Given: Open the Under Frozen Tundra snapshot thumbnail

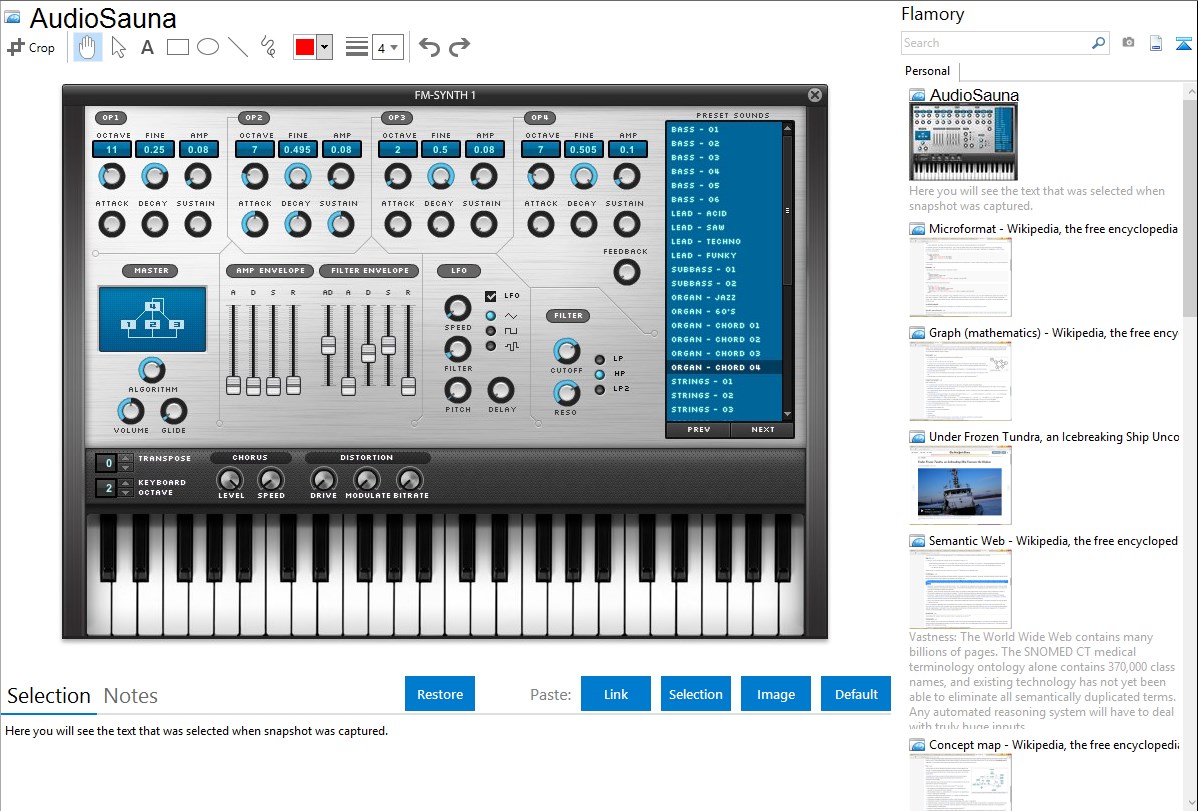Looking at the screenshot, I should [x=960, y=485].
